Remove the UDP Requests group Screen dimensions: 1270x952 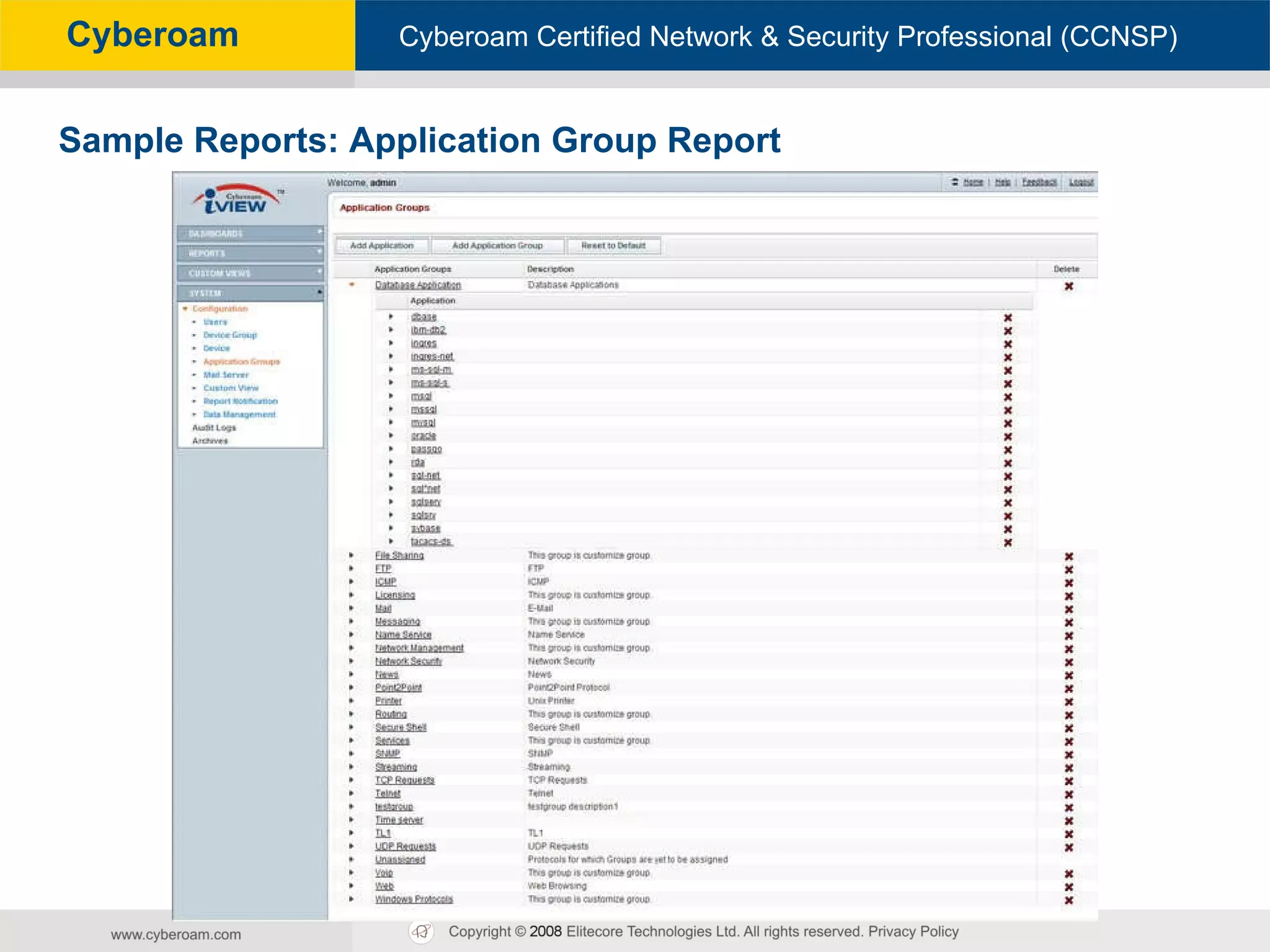(x=1068, y=848)
